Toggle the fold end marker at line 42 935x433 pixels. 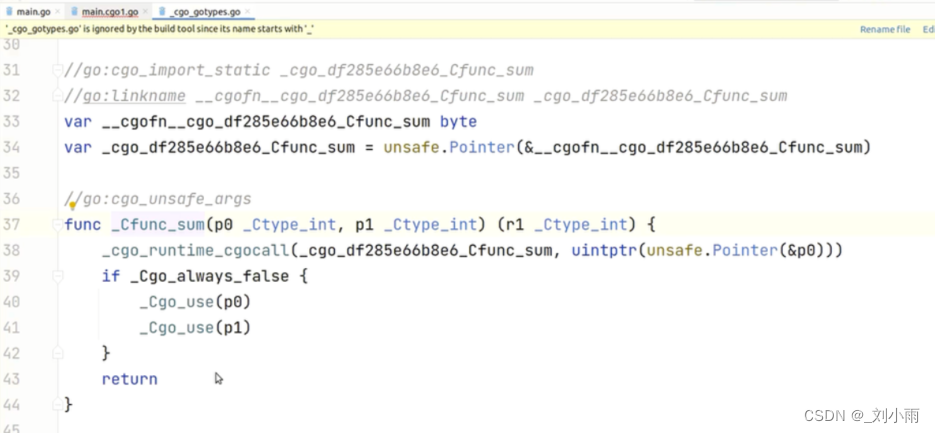(x=57, y=353)
